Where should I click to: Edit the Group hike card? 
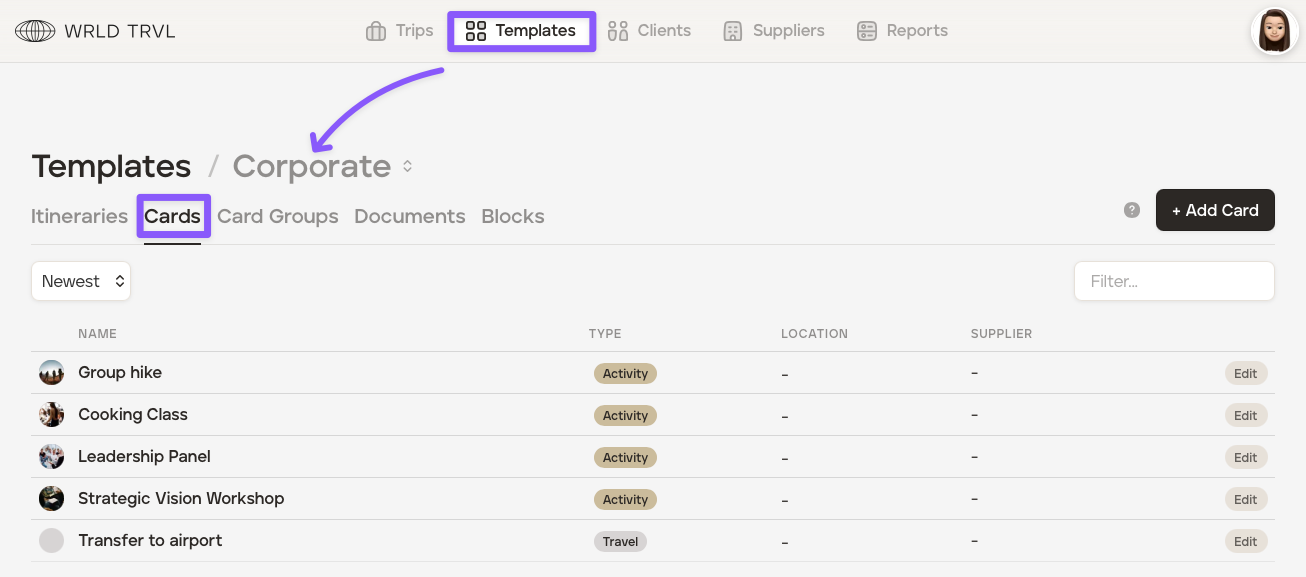pyautogui.click(x=1246, y=374)
